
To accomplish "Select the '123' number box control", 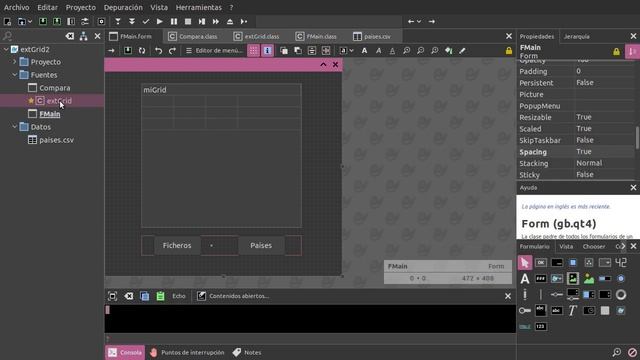I will pos(541,326).
